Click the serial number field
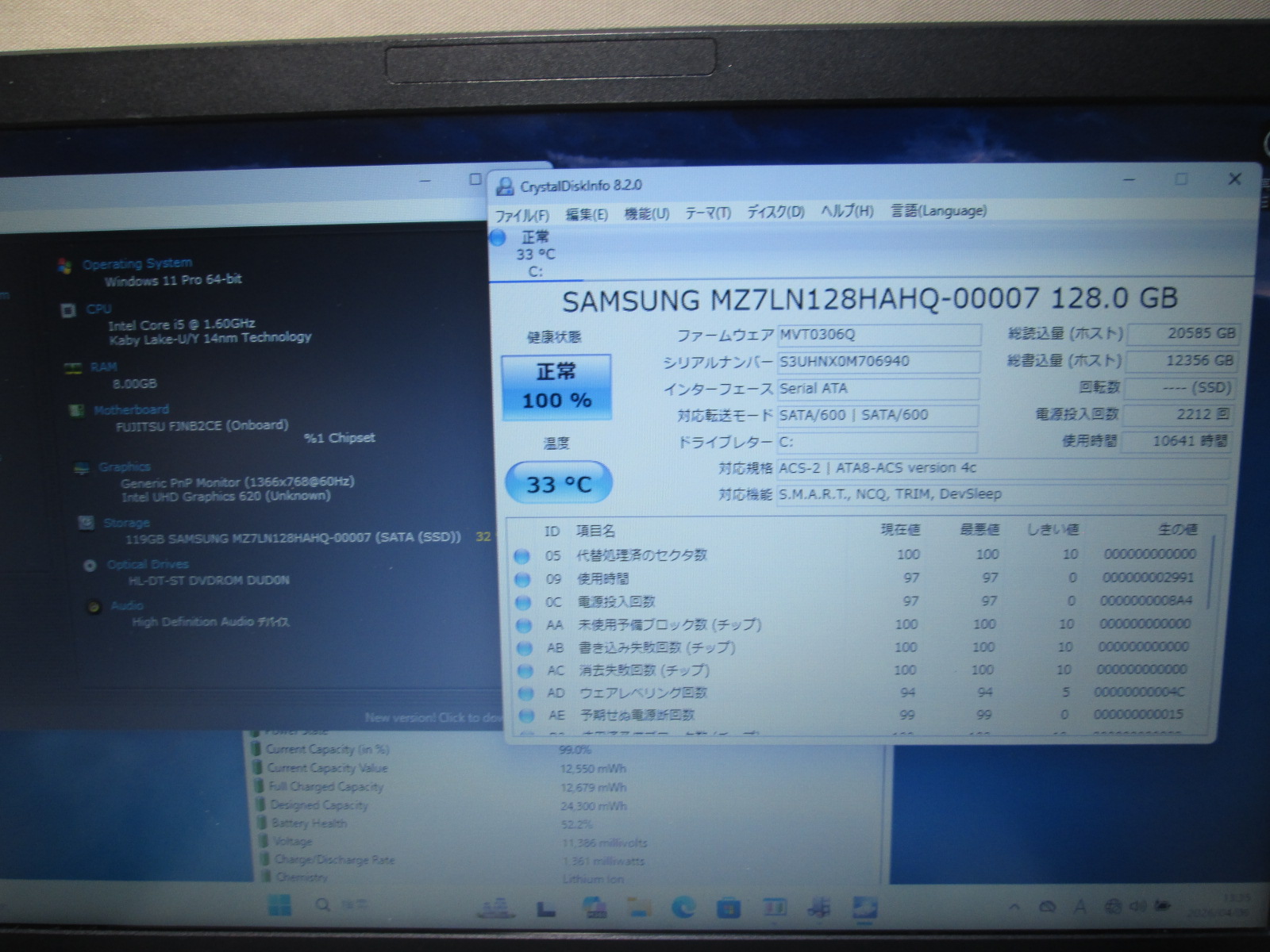This screenshot has height=952, width=1270. click(x=877, y=362)
